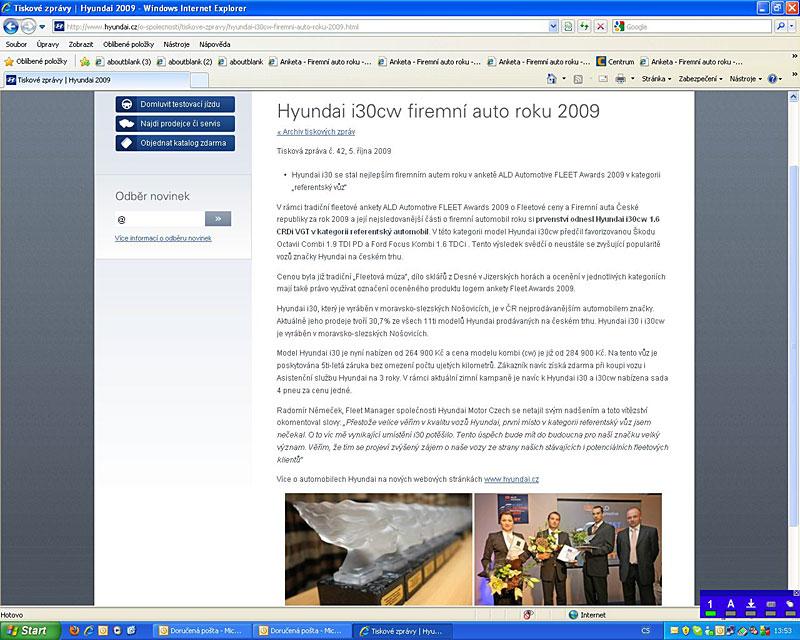Expand the Print options dropdown arrow
Image resolution: width=800 pixels, height=640 pixels.
pyautogui.click(x=633, y=79)
